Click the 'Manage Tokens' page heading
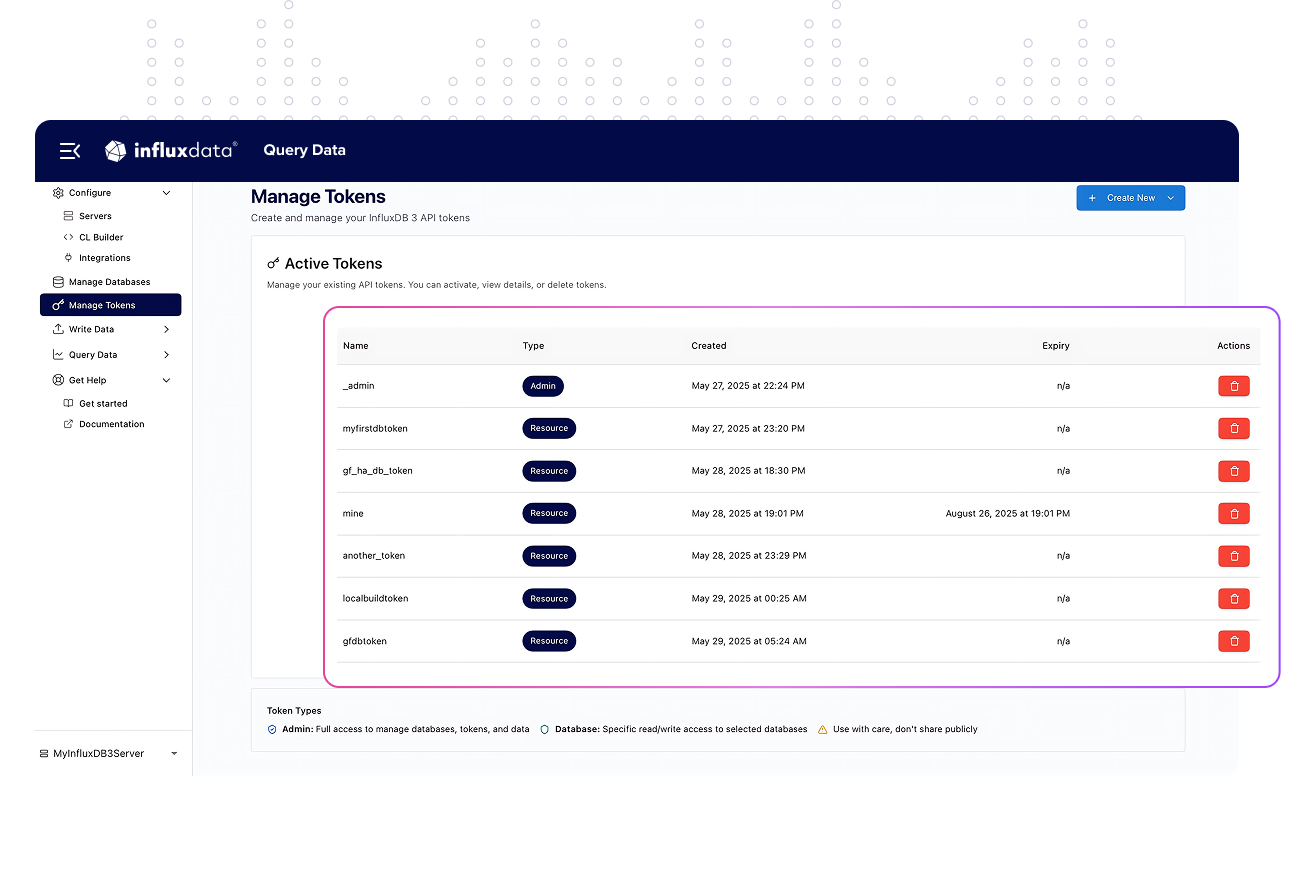This screenshot has width=1306, height=875. pyautogui.click(x=318, y=197)
